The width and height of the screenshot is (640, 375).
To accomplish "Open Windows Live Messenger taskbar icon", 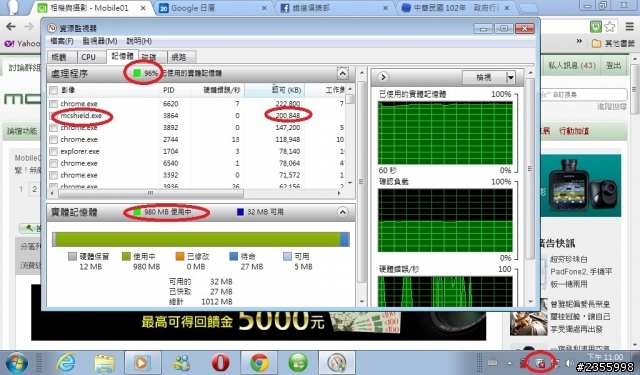I will click(182, 363).
